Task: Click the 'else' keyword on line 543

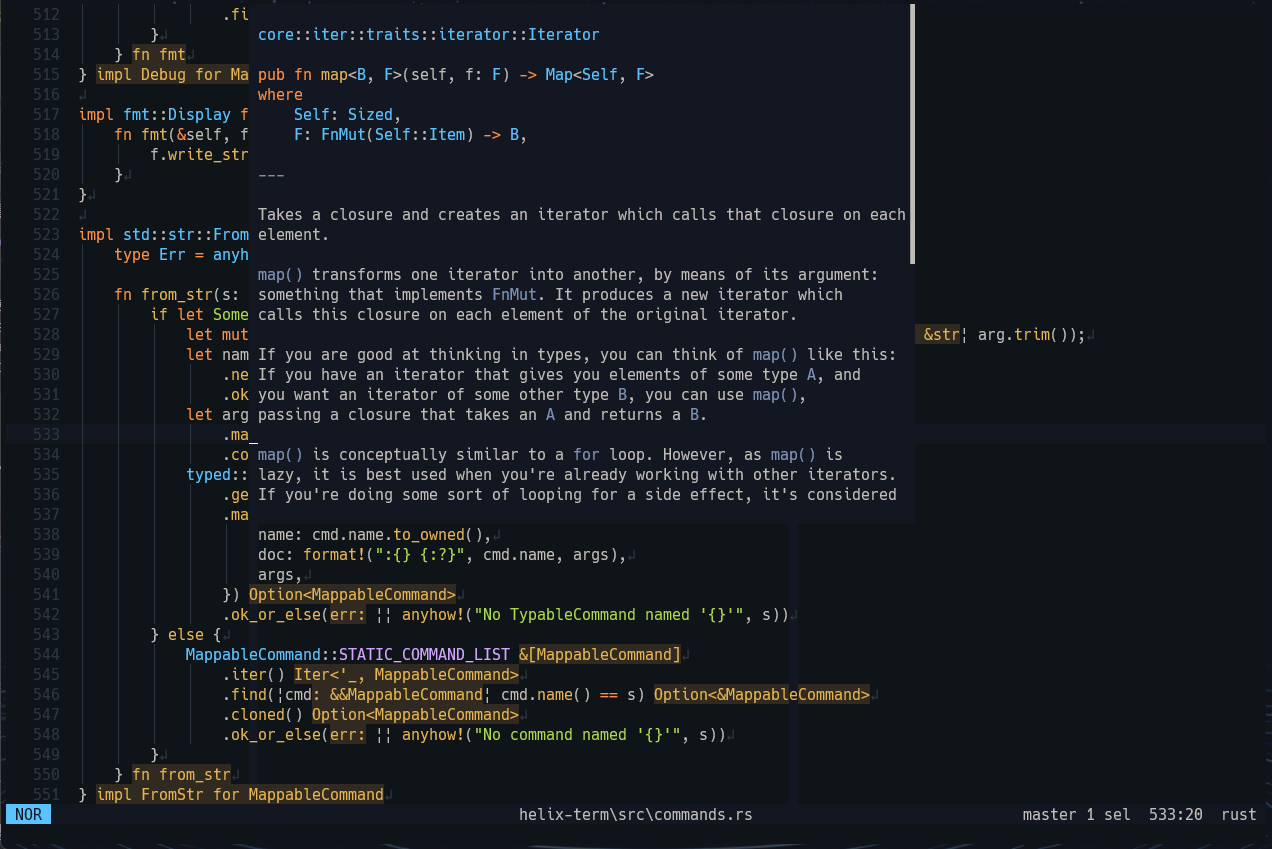Action: [x=186, y=634]
